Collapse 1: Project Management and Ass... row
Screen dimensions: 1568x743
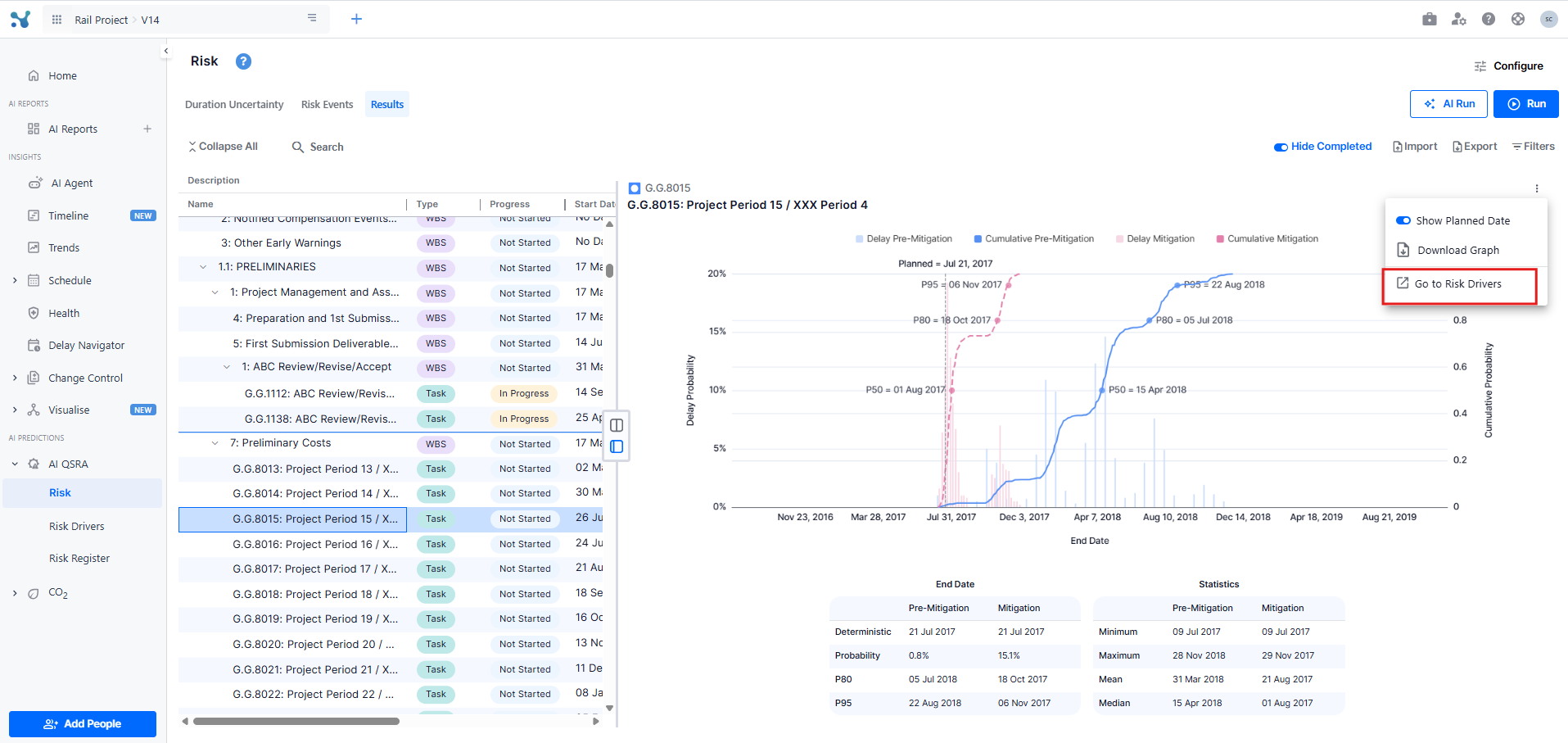[x=215, y=292]
